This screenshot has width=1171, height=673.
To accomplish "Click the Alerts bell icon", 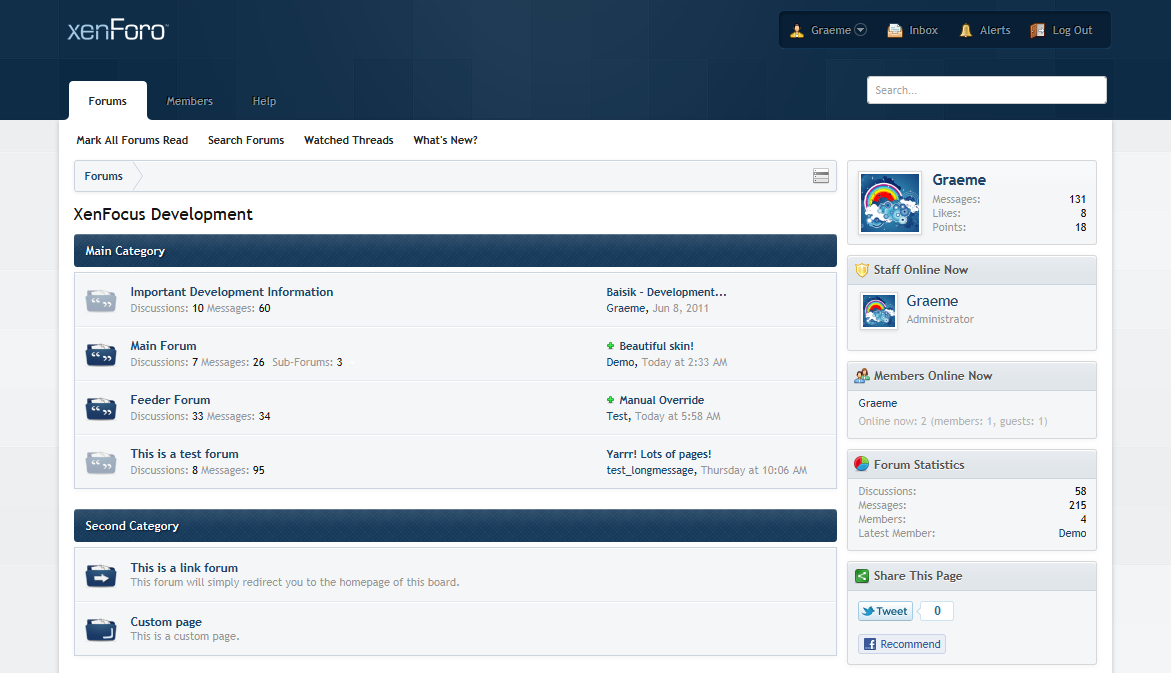I will tap(965, 30).
